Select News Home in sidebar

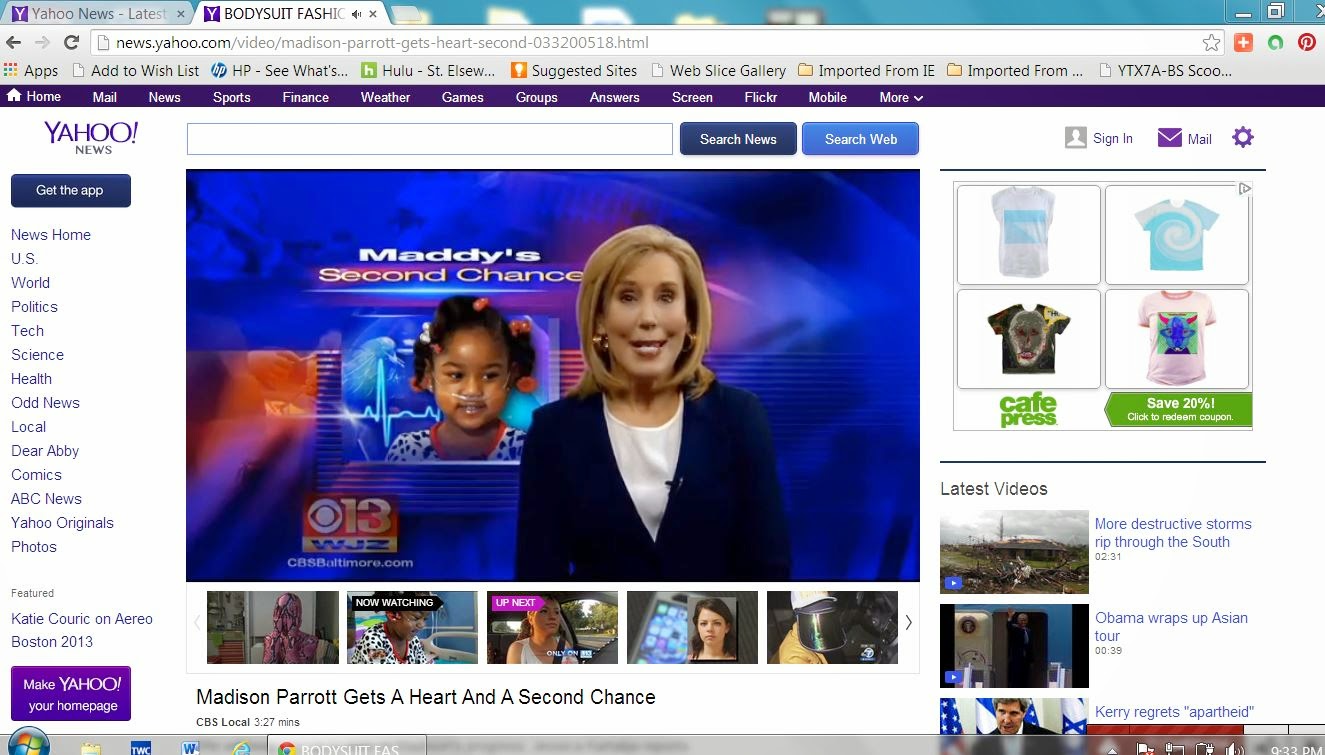(51, 235)
